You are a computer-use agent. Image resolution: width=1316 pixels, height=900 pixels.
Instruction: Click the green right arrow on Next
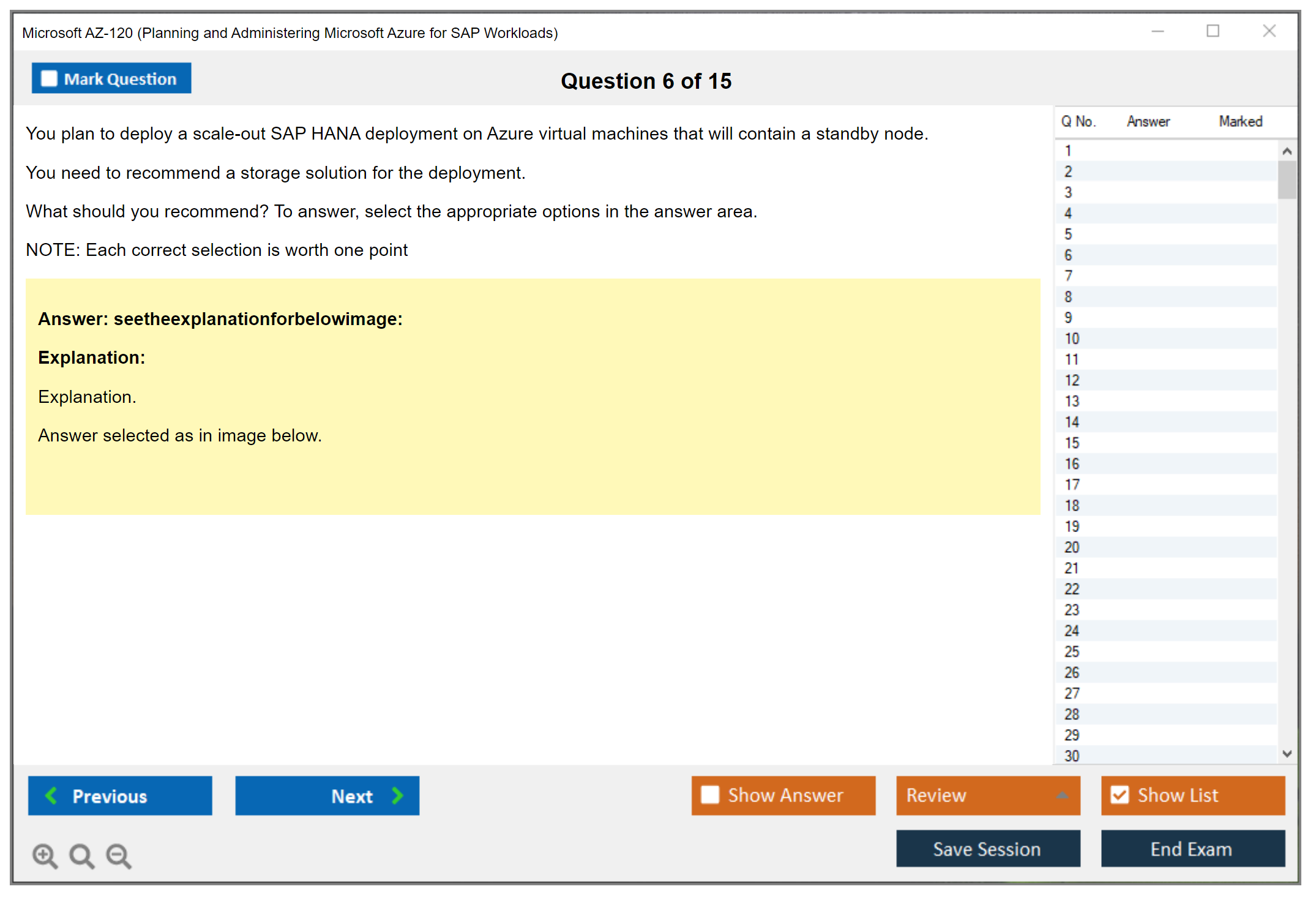pos(398,795)
